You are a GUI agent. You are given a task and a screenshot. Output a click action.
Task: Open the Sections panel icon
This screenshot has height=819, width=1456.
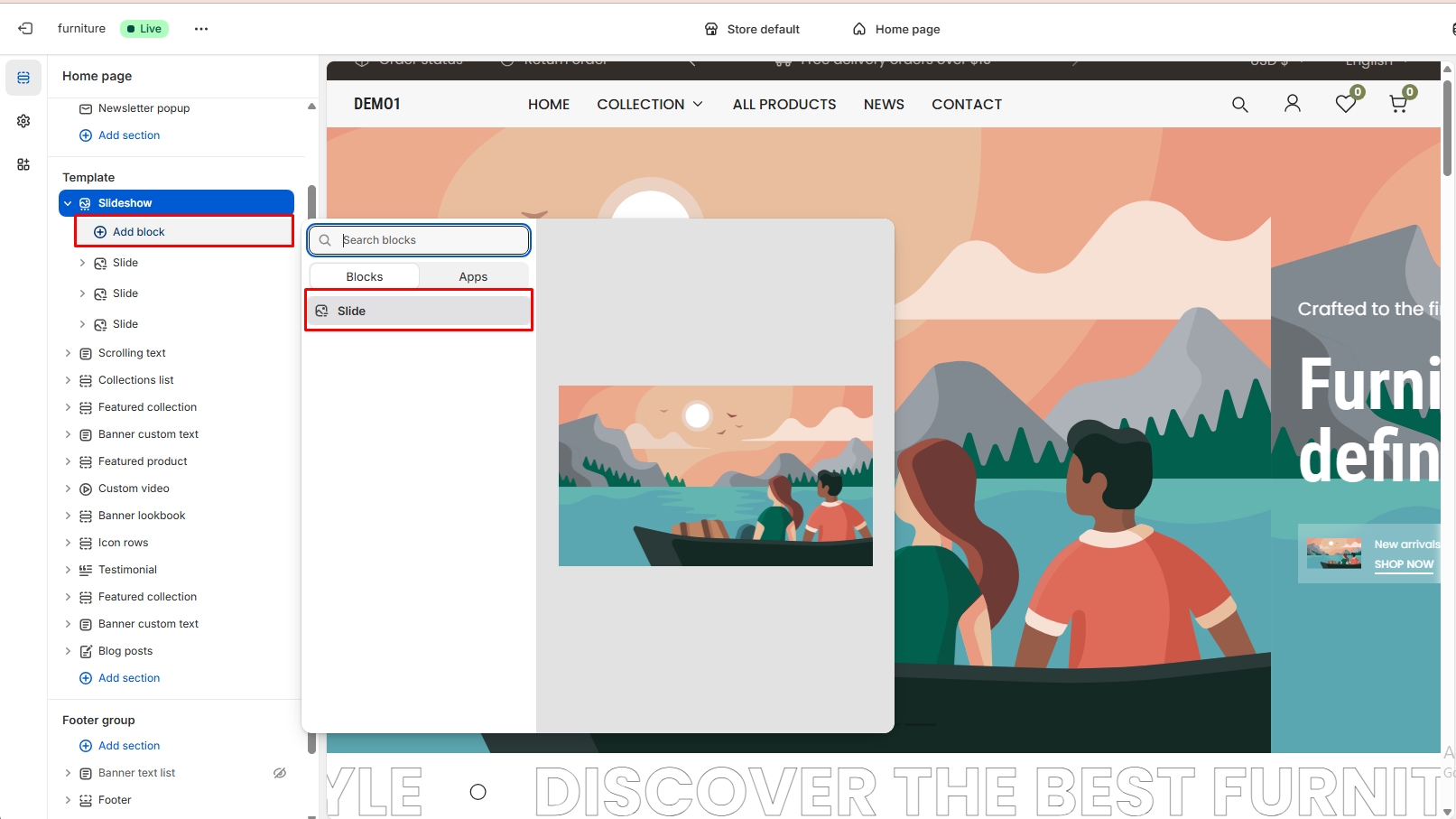pos(23,78)
